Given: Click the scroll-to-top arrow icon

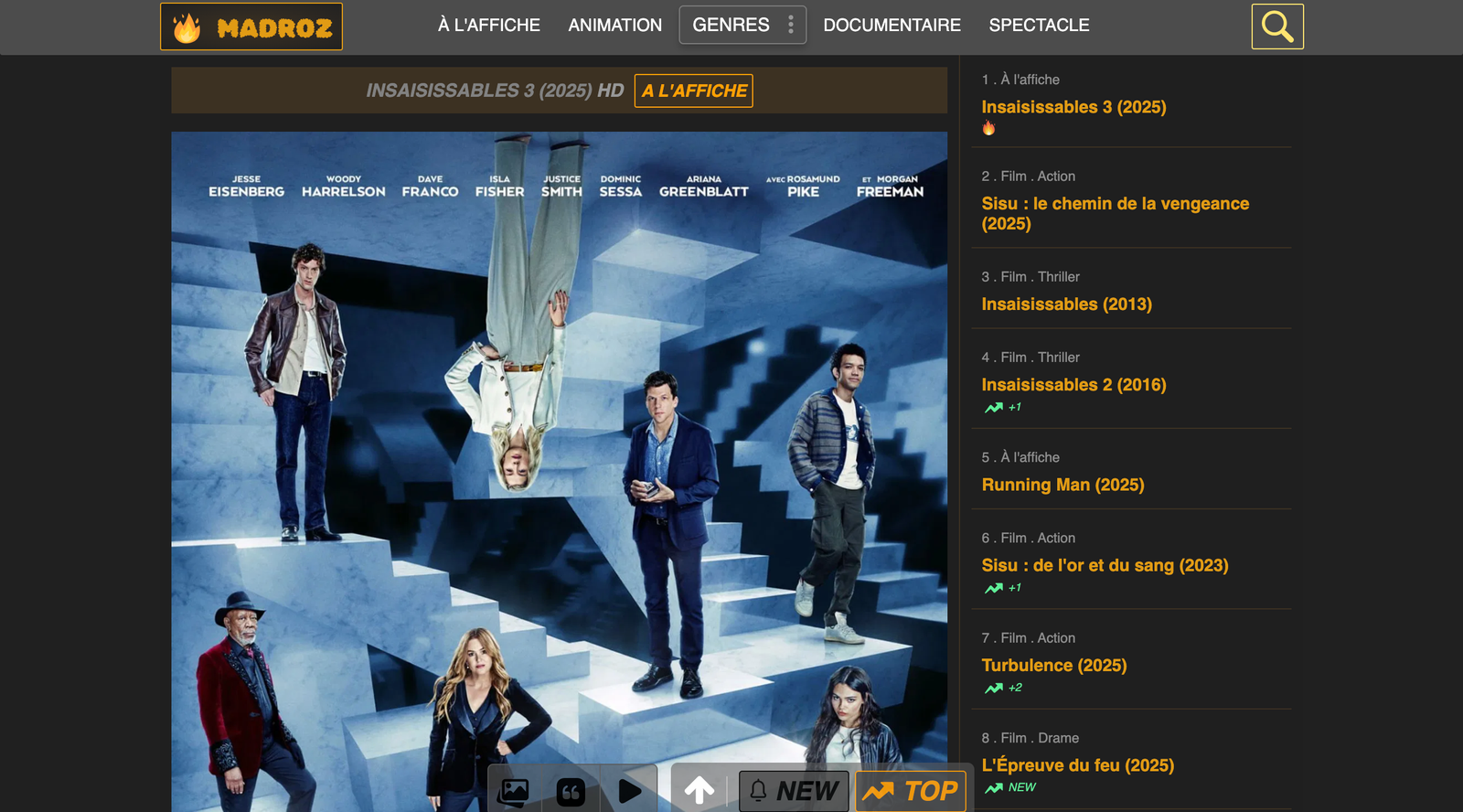Looking at the screenshot, I should (x=699, y=790).
